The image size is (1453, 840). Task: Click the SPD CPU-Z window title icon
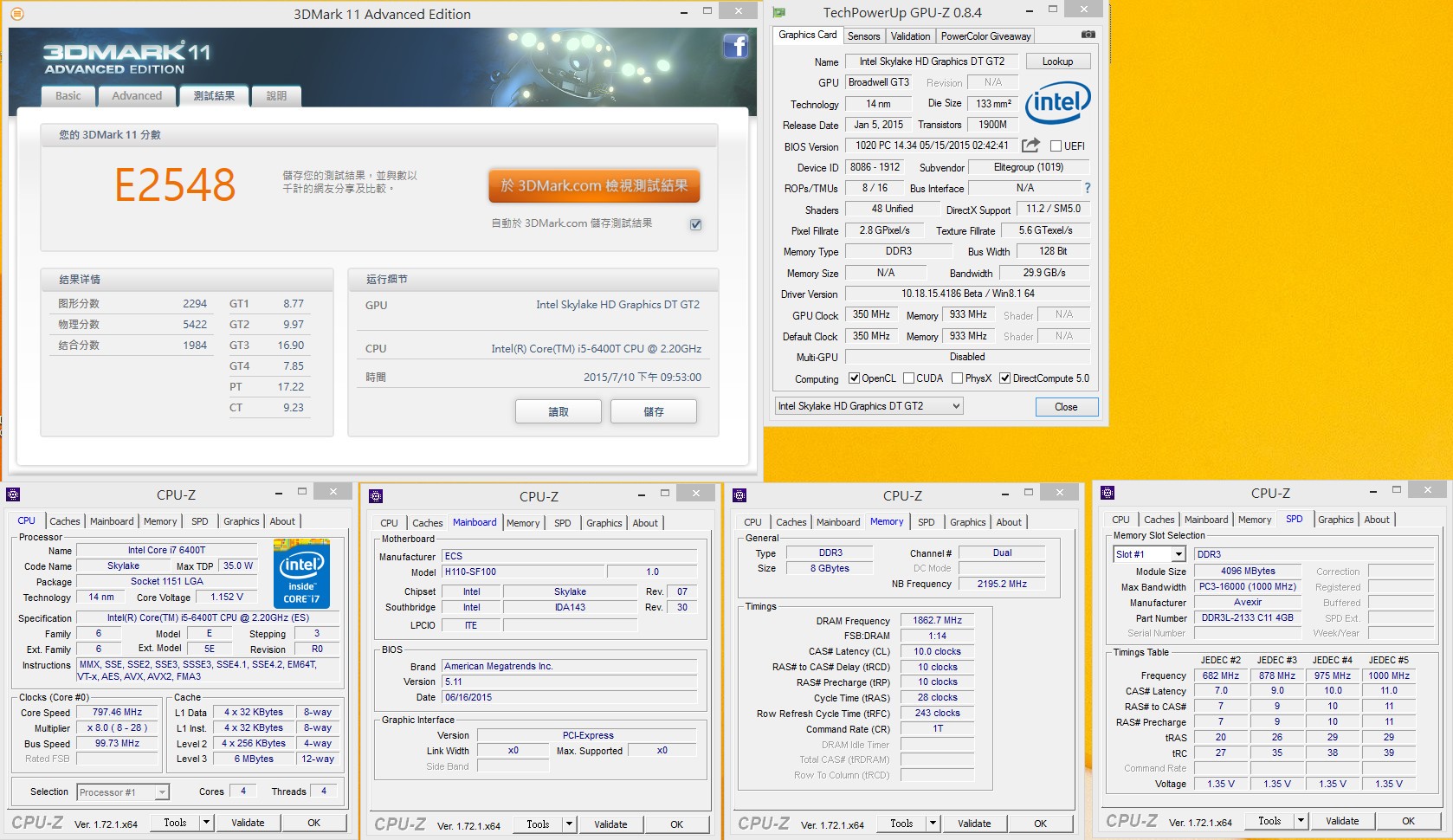[x=1108, y=493]
